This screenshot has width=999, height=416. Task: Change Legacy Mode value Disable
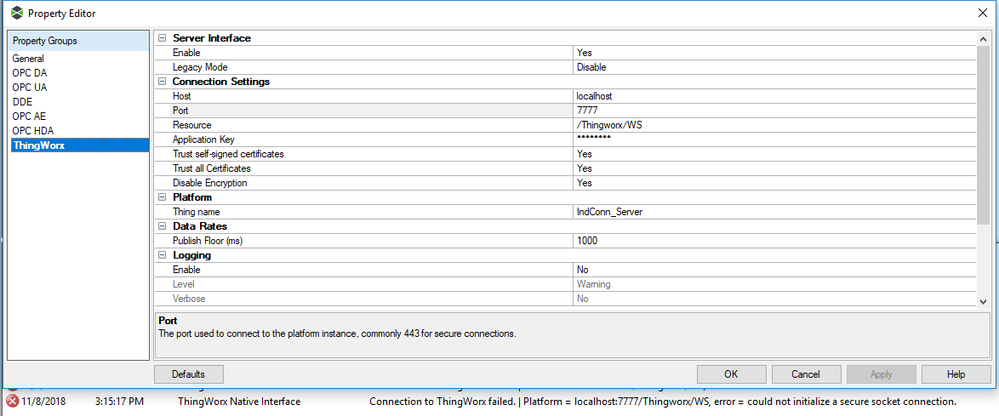[774, 67]
